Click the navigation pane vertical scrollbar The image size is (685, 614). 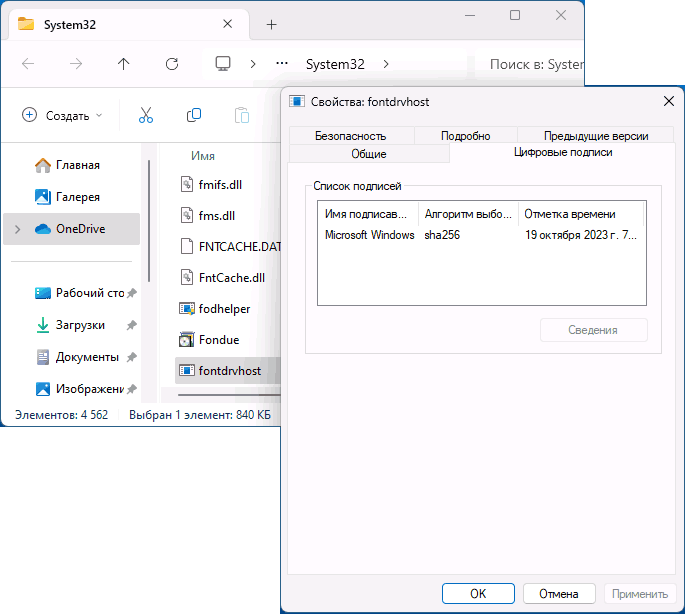coord(149,221)
